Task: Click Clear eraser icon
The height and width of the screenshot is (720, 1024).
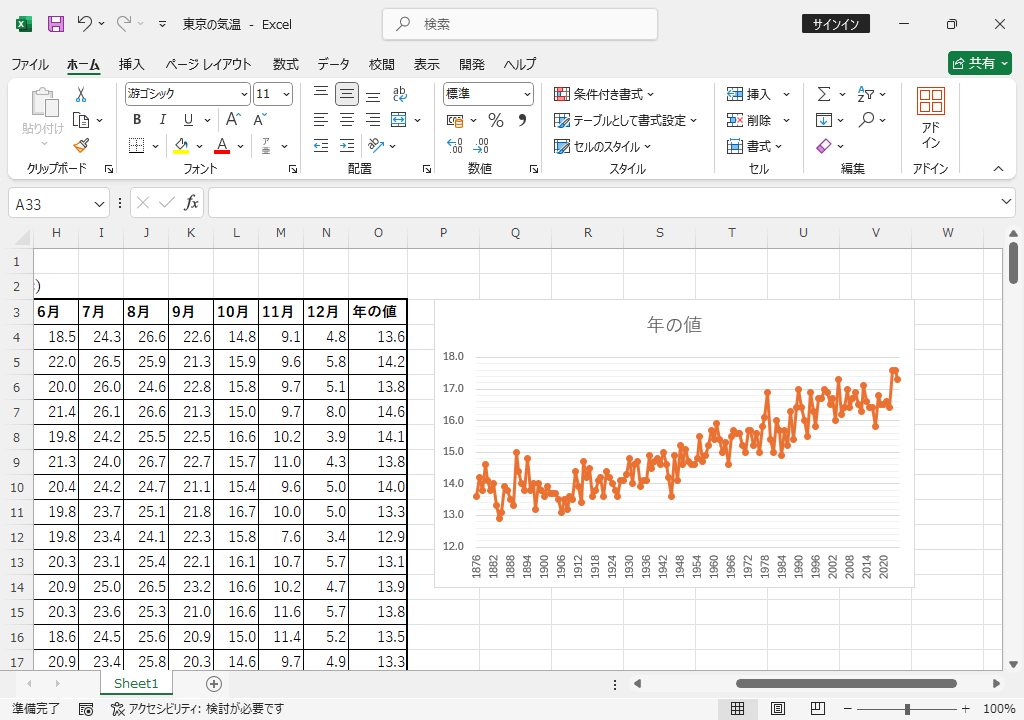Action: 824,146
